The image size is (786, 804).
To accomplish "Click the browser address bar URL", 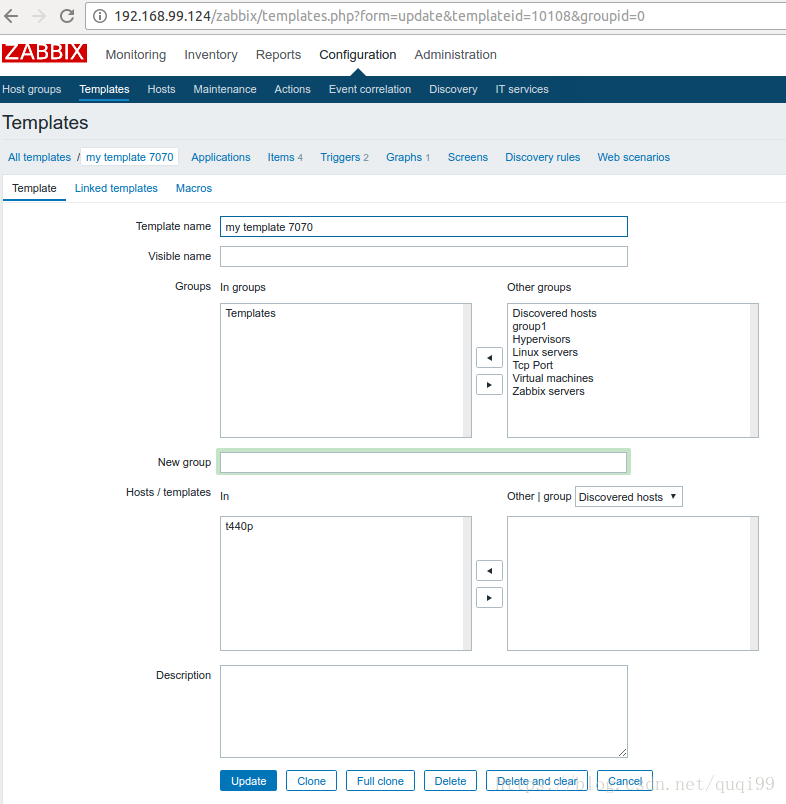I will coord(379,16).
